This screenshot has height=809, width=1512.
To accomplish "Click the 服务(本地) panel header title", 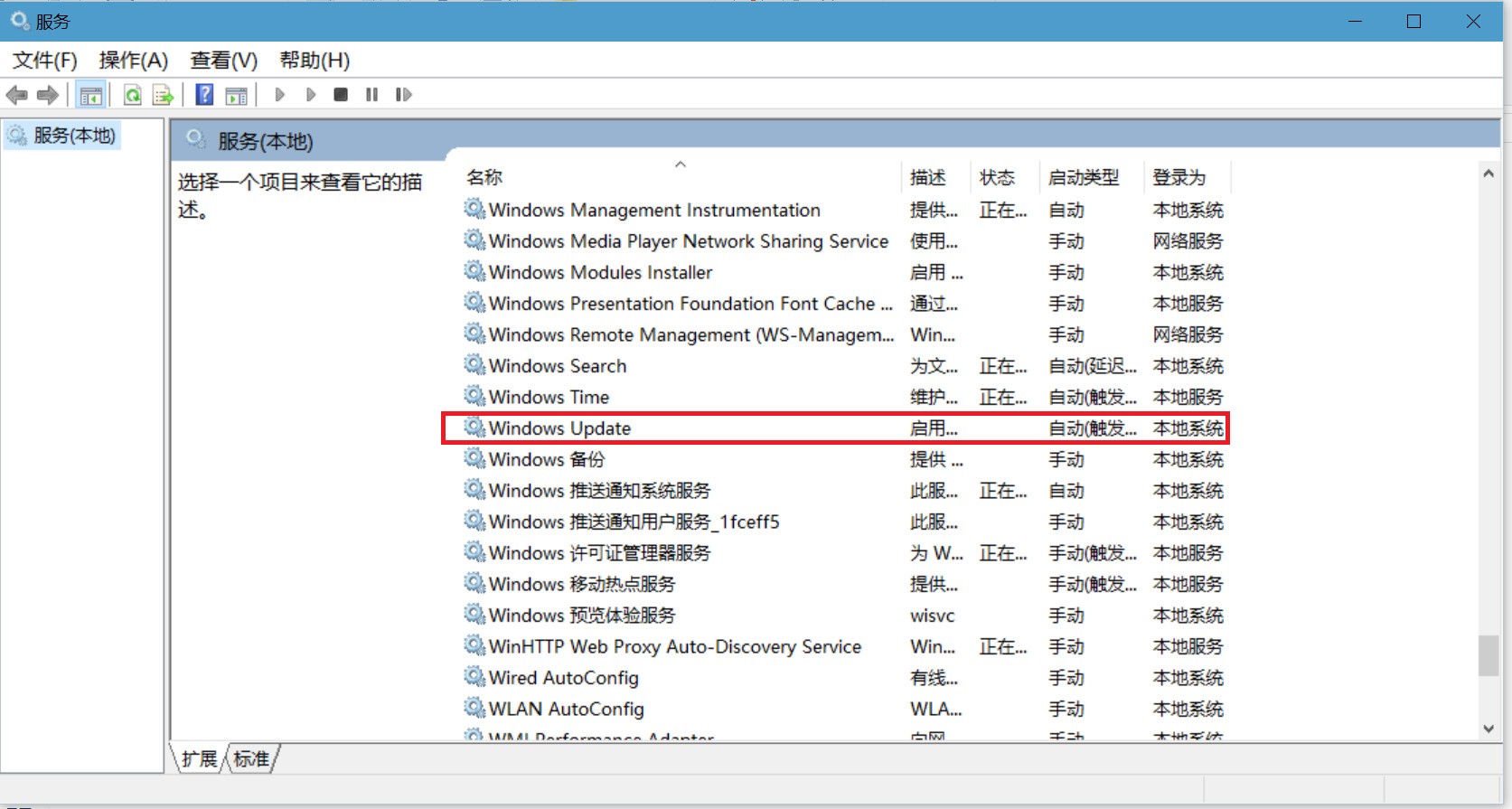I will pyautogui.click(x=265, y=141).
